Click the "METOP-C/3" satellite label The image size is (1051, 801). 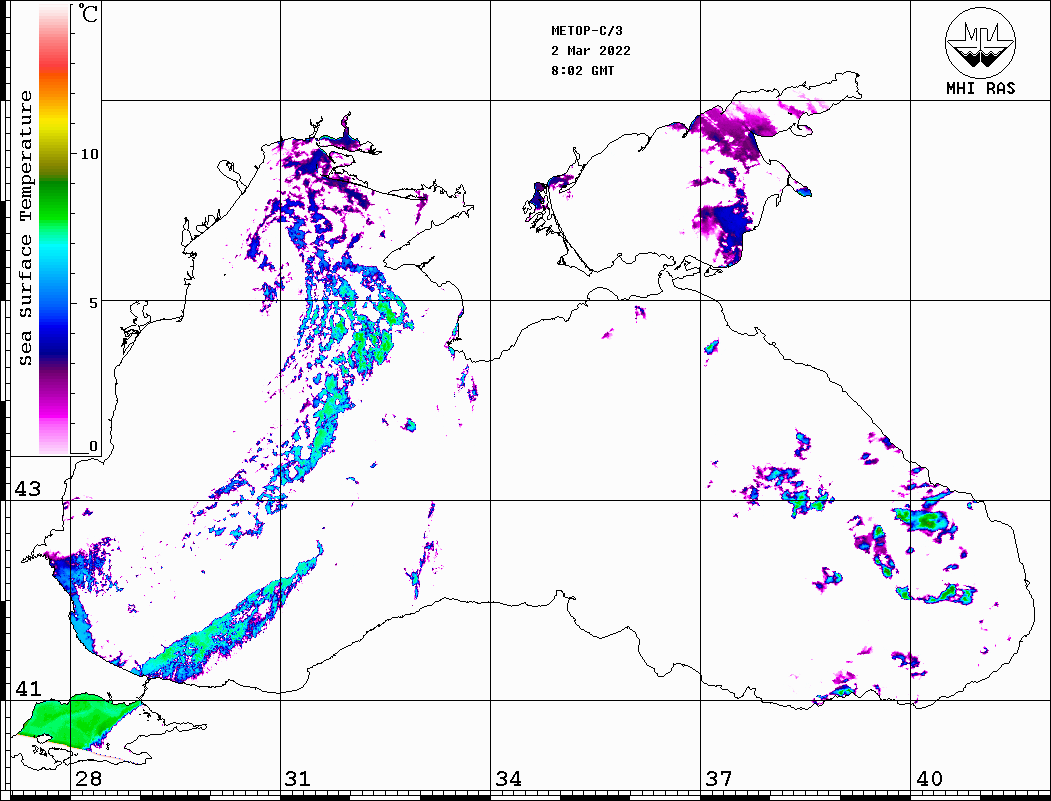[x=586, y=31]
